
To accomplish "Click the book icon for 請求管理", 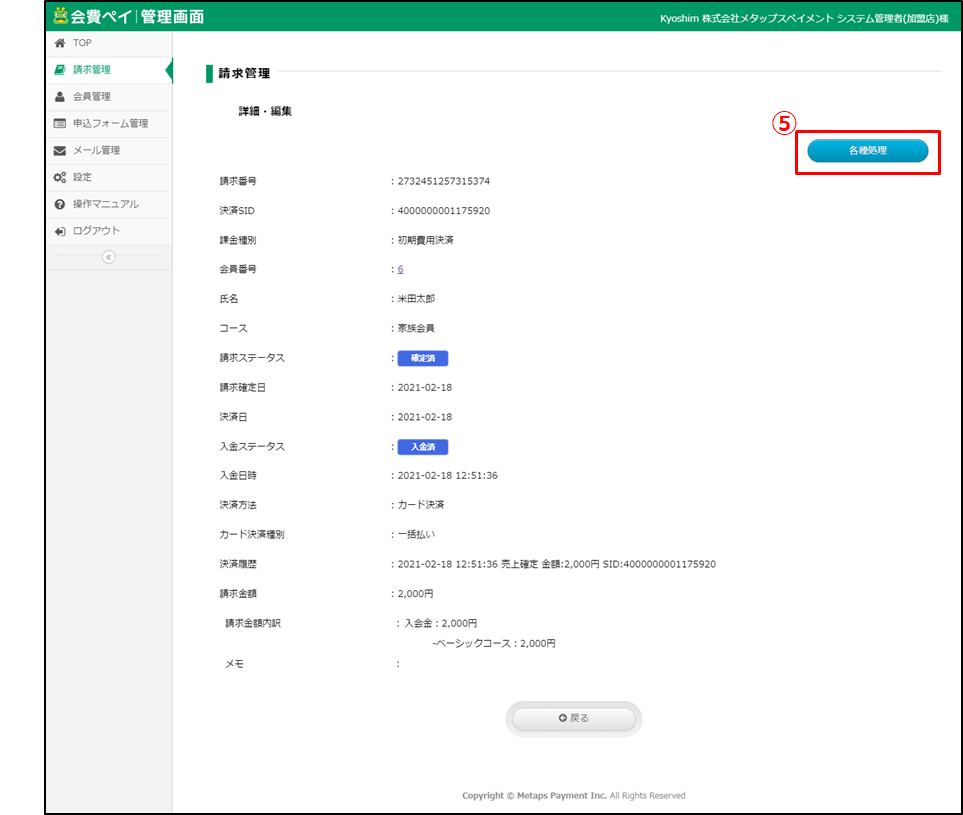I will click(x=60, y=70).
